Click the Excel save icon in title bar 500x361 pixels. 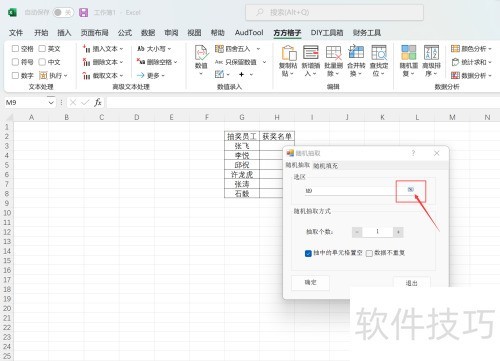coord(84,13)
